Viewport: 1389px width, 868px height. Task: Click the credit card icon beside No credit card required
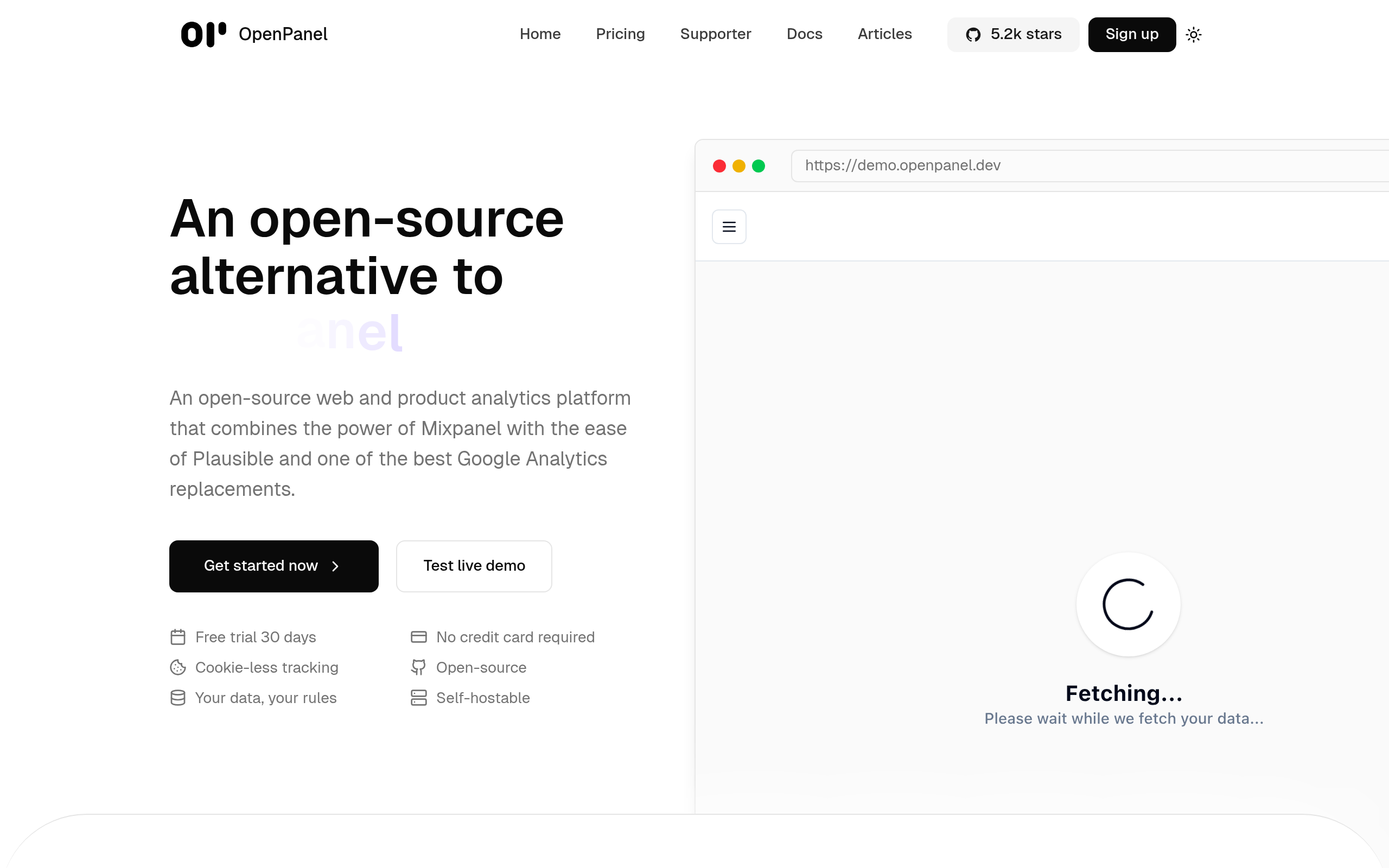pyautogui.click(x=418, y=637)
